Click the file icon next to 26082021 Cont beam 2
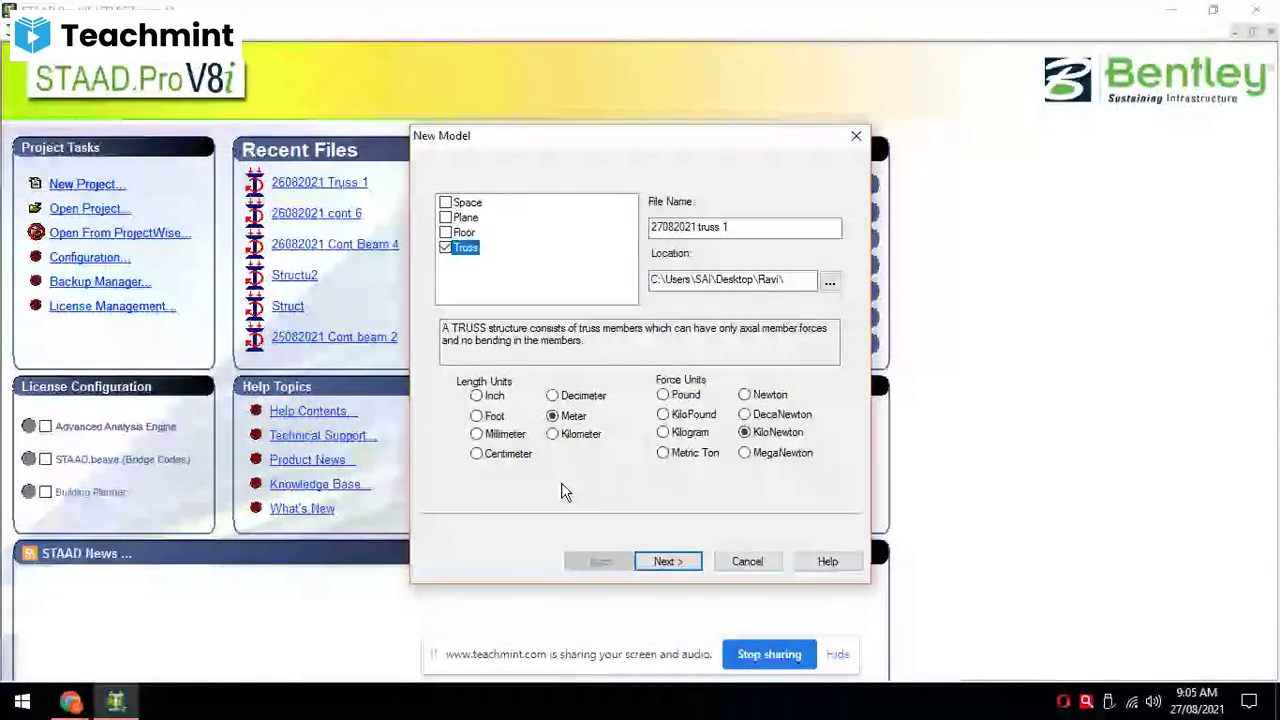Viewport: 1280px width, 720px height. pos(254,337)
